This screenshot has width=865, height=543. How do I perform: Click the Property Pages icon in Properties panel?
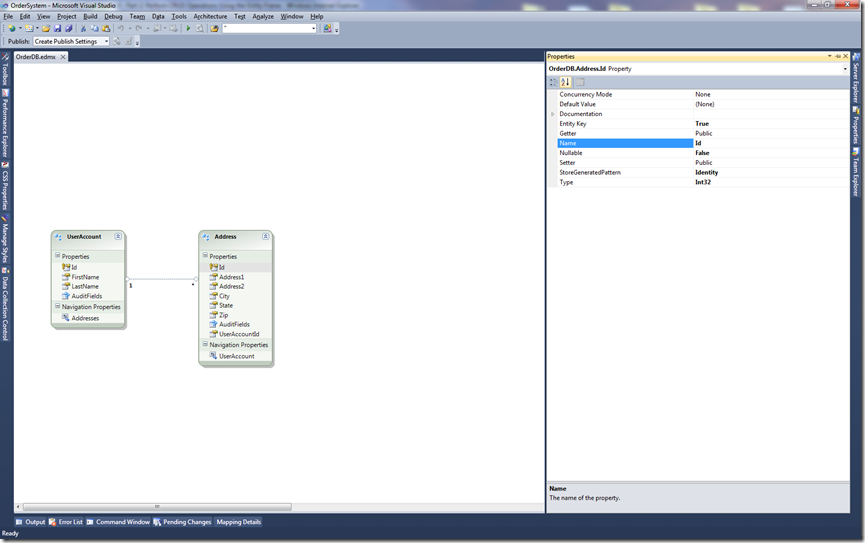point(580,82)
